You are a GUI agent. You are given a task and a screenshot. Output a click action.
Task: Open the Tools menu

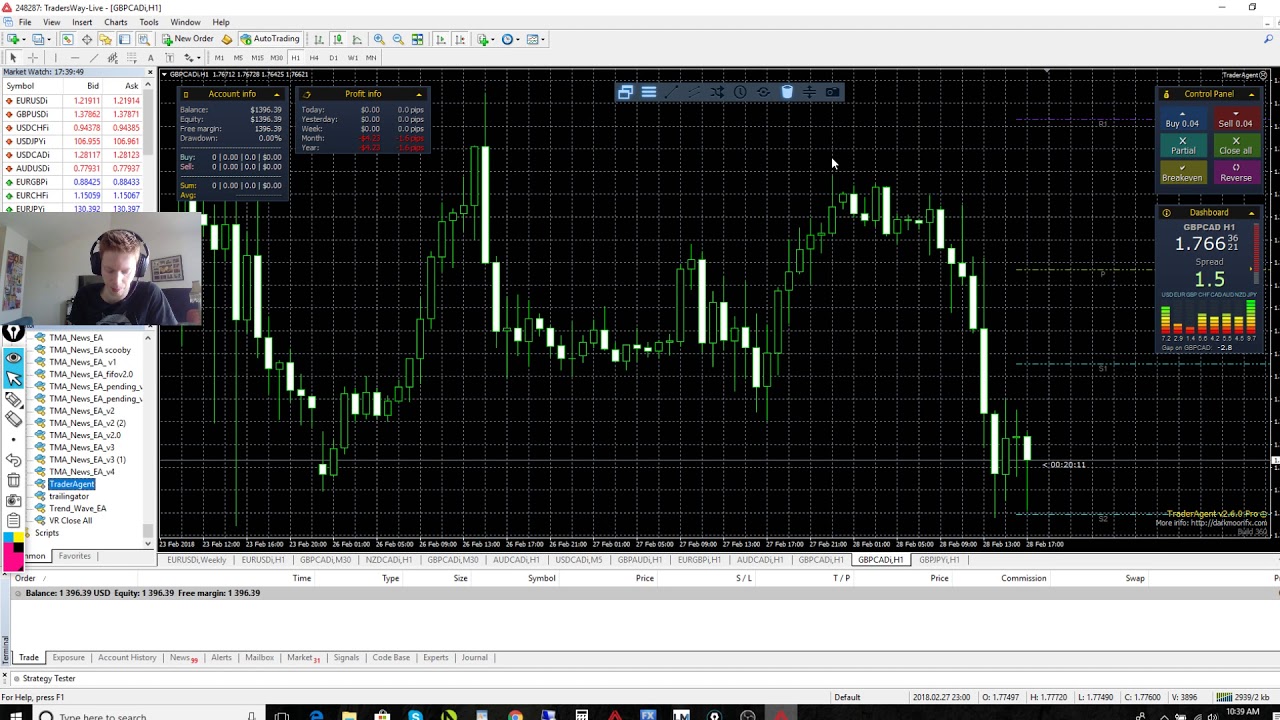click(x=148, y=22)
